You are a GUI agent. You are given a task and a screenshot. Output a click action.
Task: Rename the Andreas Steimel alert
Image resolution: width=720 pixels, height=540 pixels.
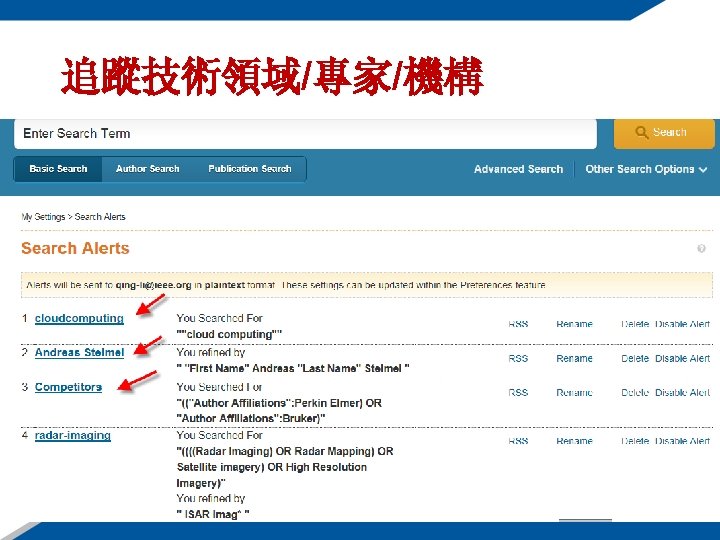coord(574,359)
